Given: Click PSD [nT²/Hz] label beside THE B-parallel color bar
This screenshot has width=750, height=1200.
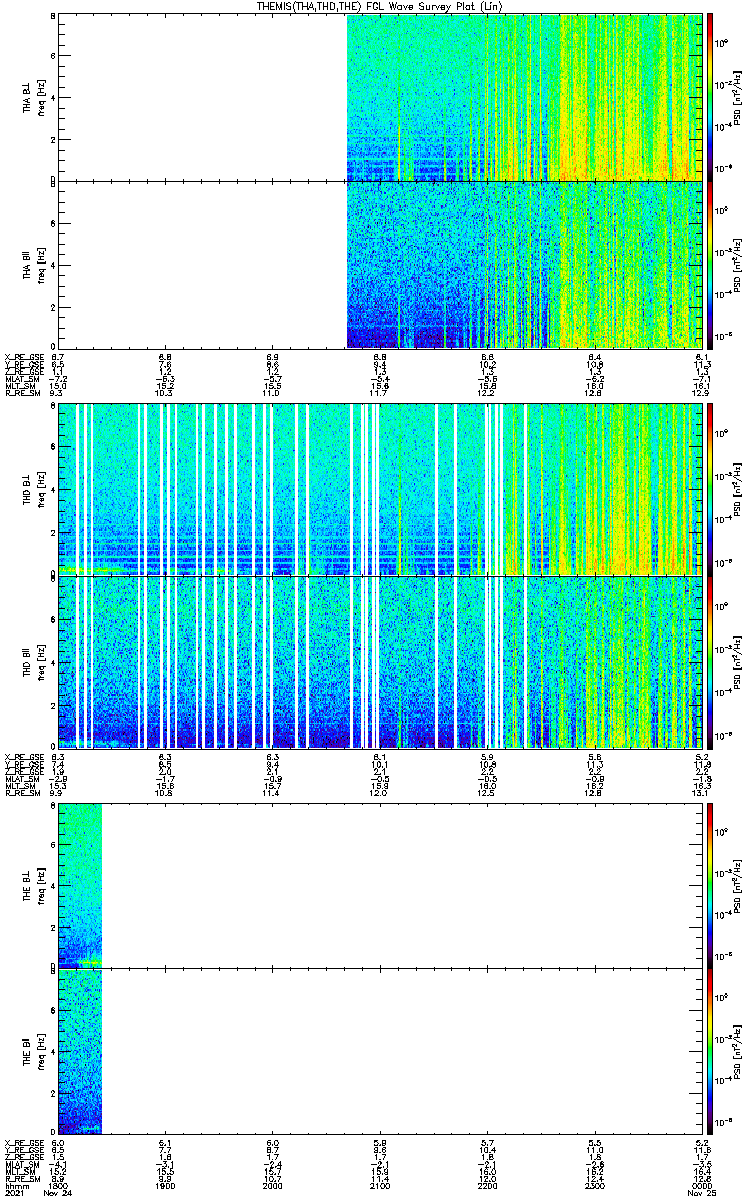Looking at the screenshot, I should (x=739, y=1050).
